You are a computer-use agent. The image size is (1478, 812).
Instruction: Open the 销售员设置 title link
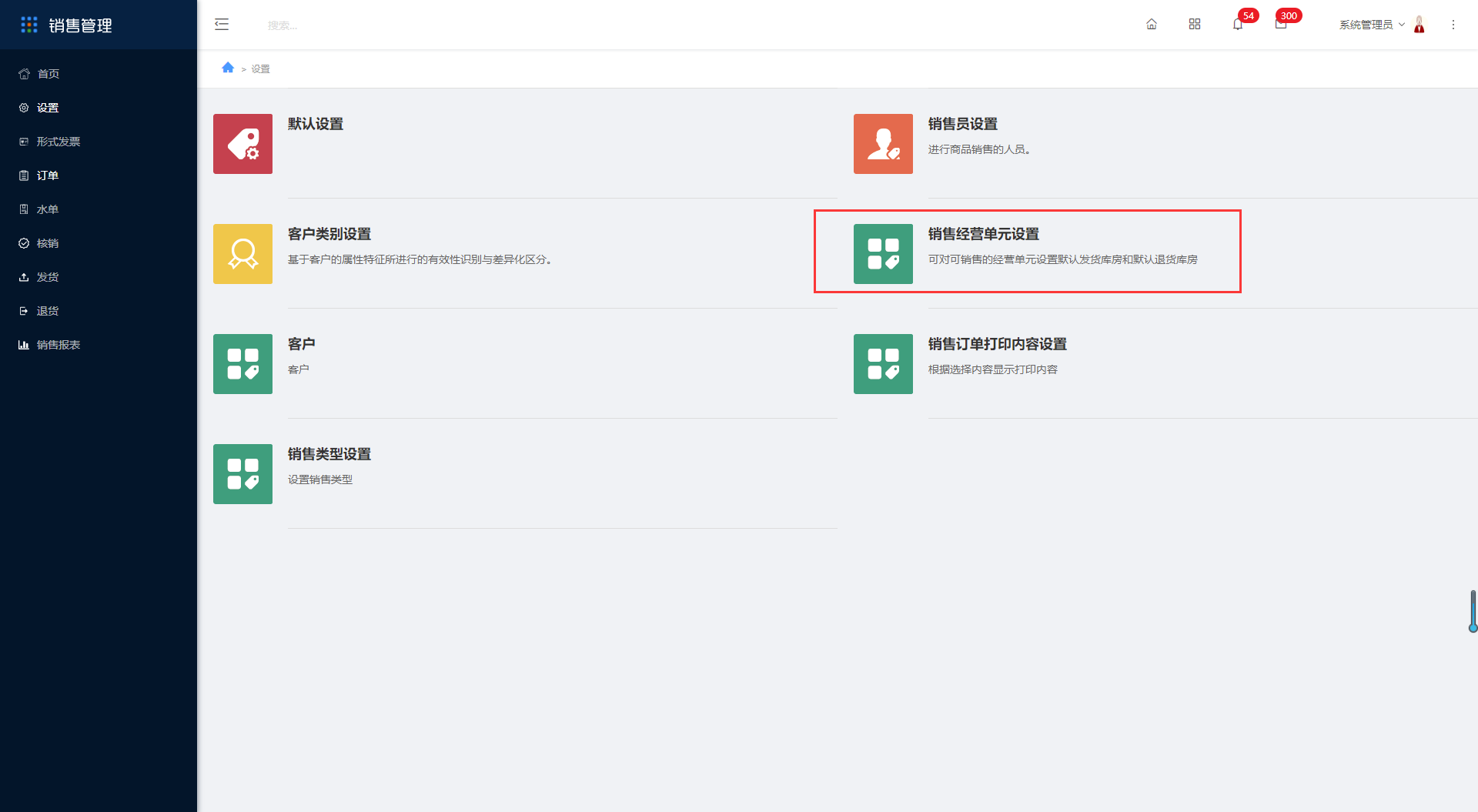pos(963,124)
